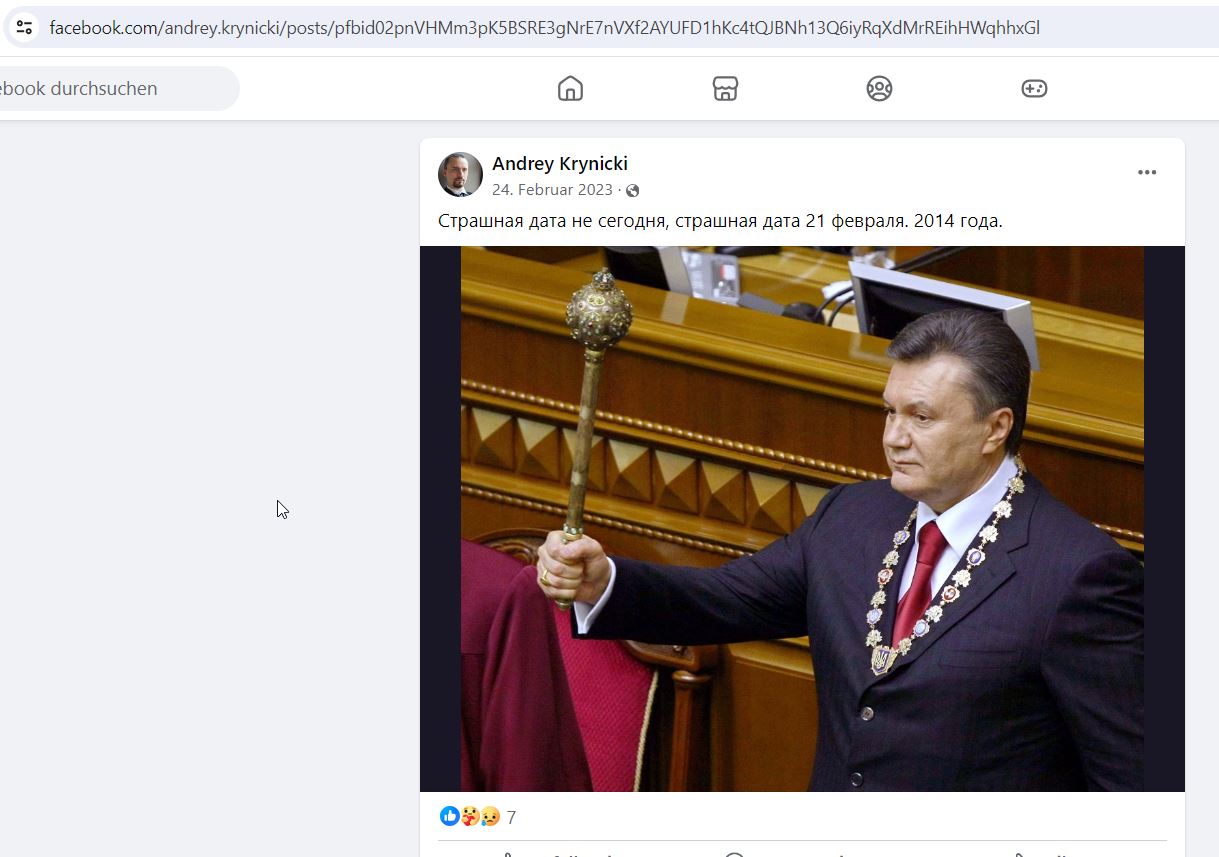Open the Groups icon in top navigation
1219x857 pixels.
point(879,88)
